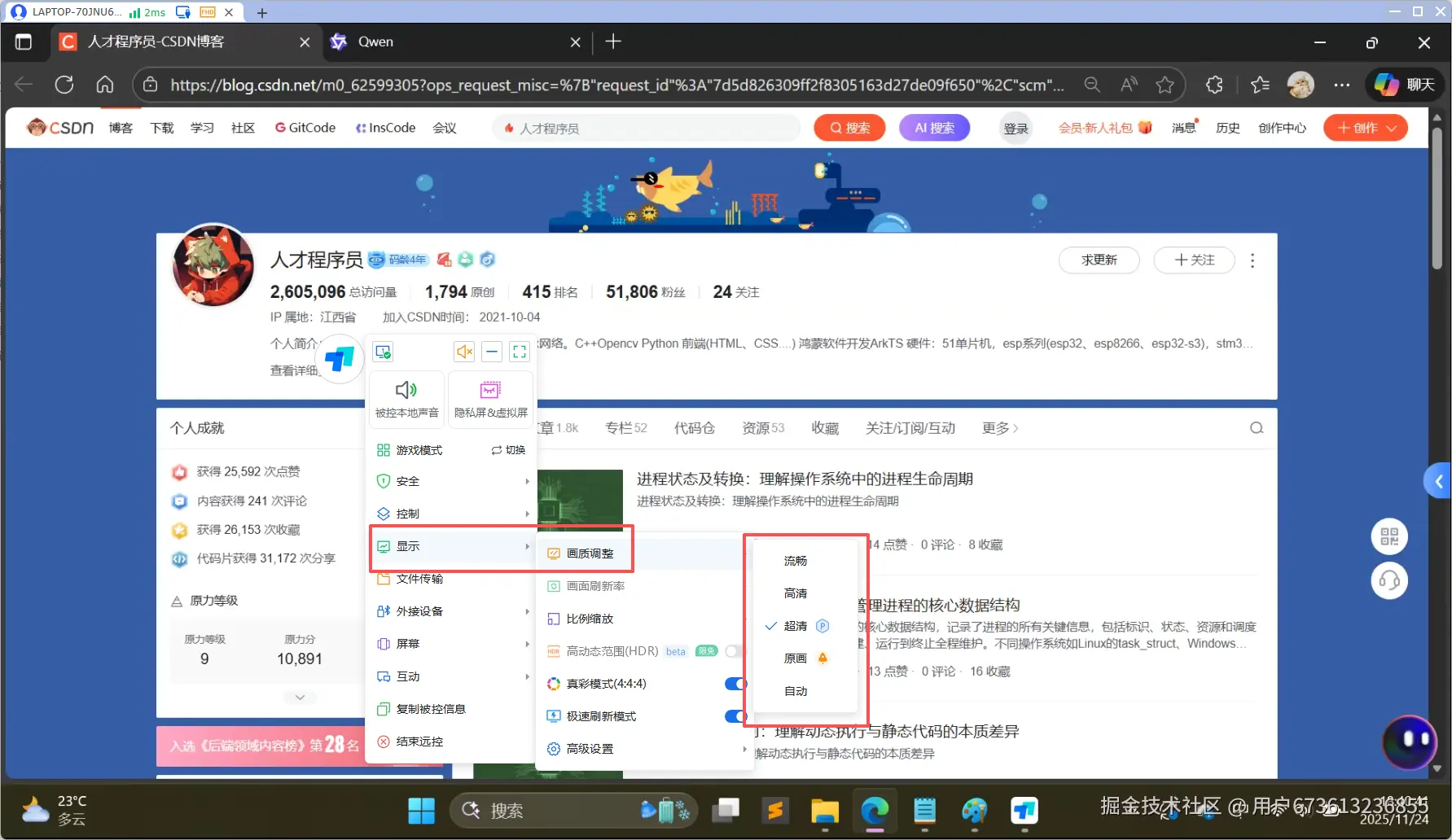1452x840 pixels.
Task: Open the favorites list in the browser toolbar
Action: coord(1260,85)
